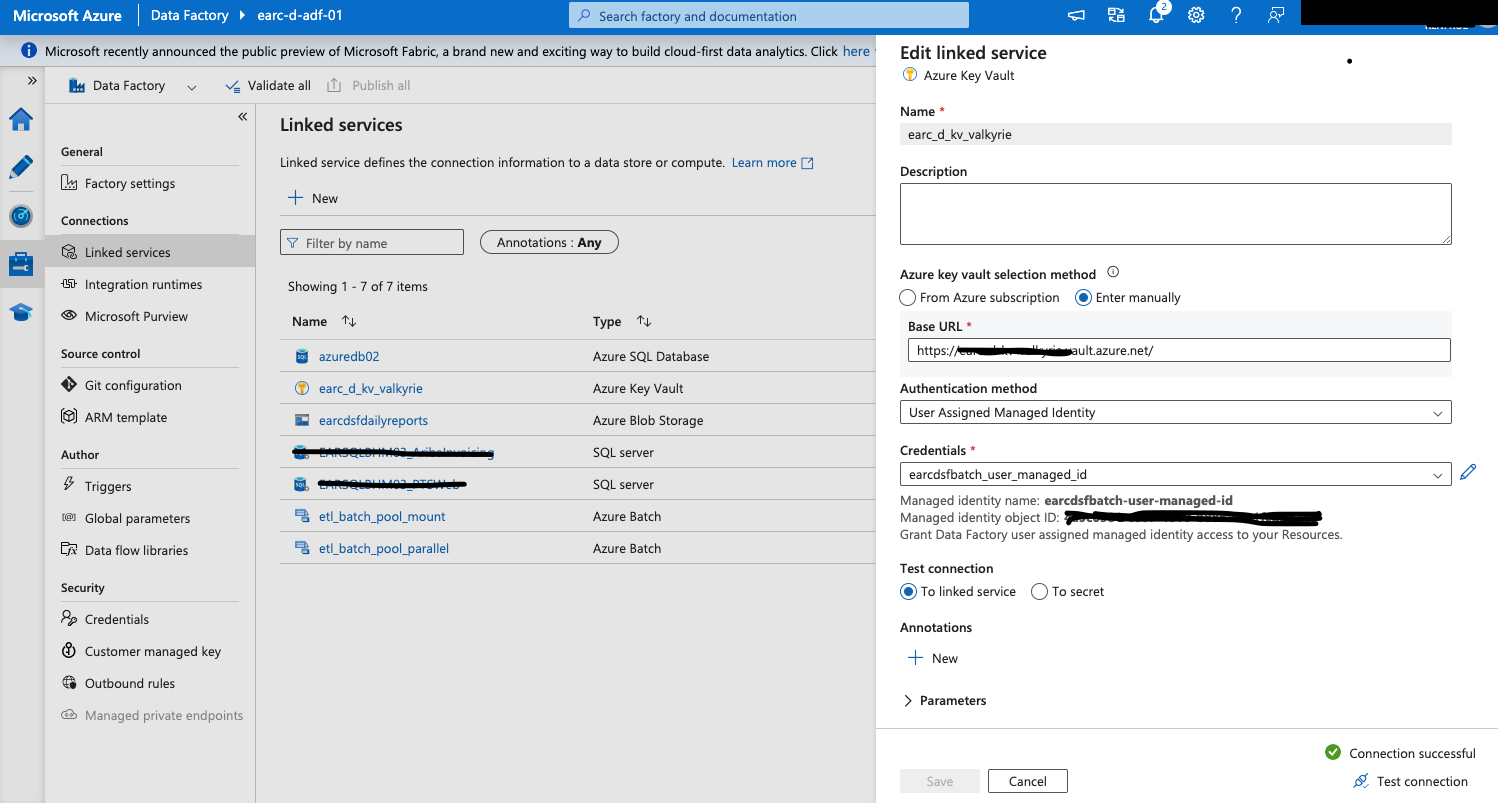The height and width of the screenshot is (803, 1498).
Task: Click info icon next to key vault selection method
Action: tap(1113, 272)
